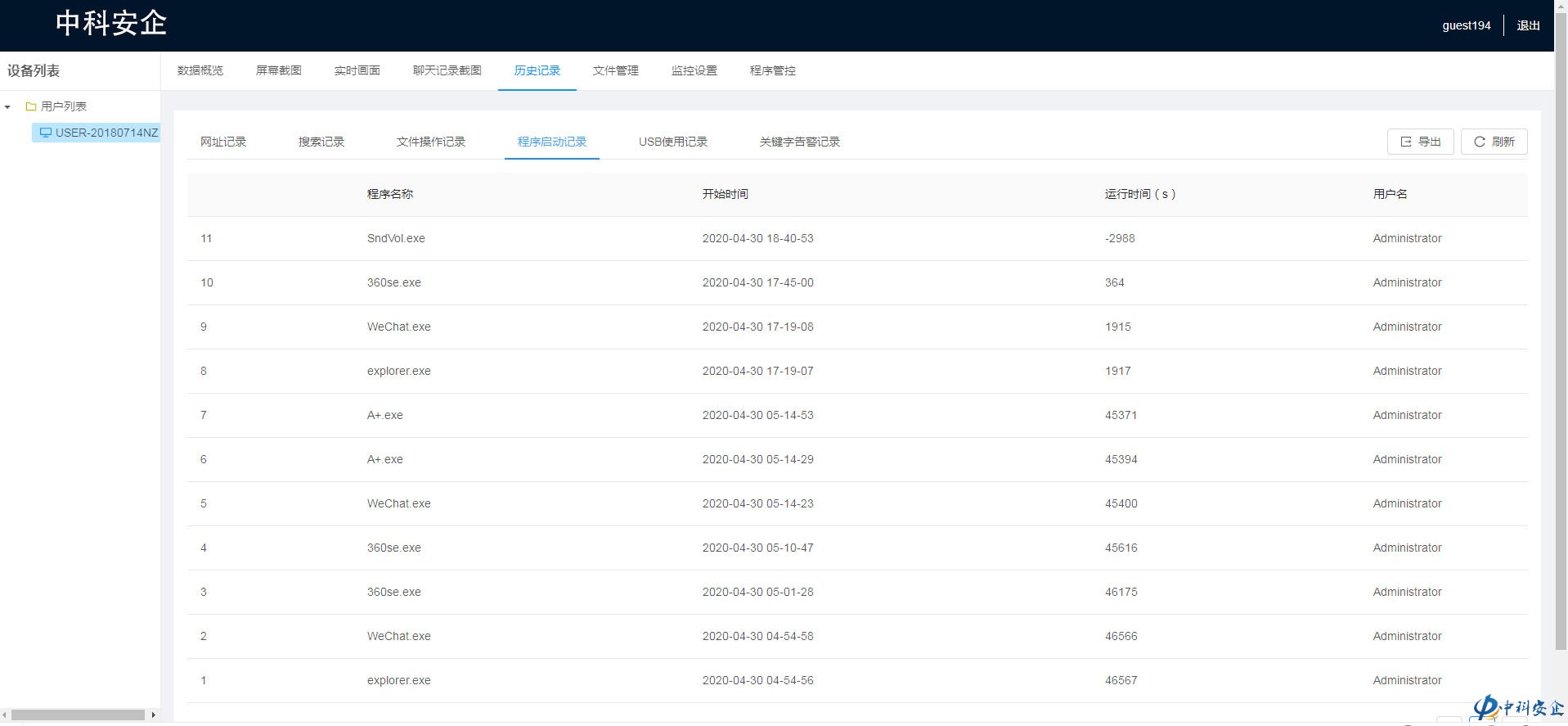Viewport: 1568px width, 726px height.
Task: Click run time value 45394
Action: (x=1121, y=459)
